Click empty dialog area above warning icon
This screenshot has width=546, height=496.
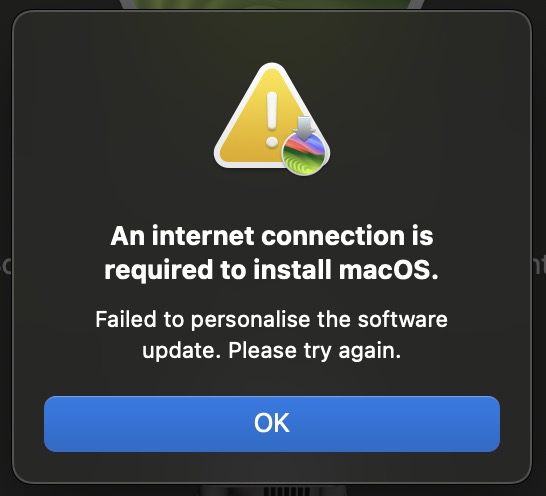point(272,37)
